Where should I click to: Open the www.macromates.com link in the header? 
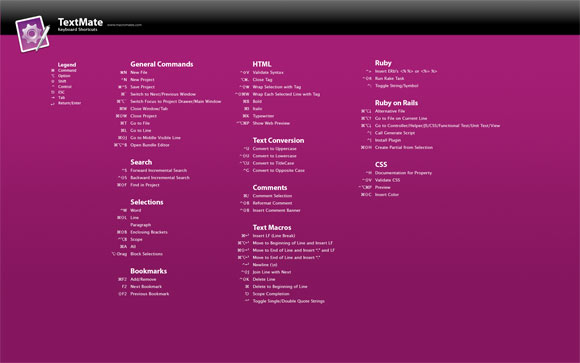pyautogui.click(x=124, y=25)
